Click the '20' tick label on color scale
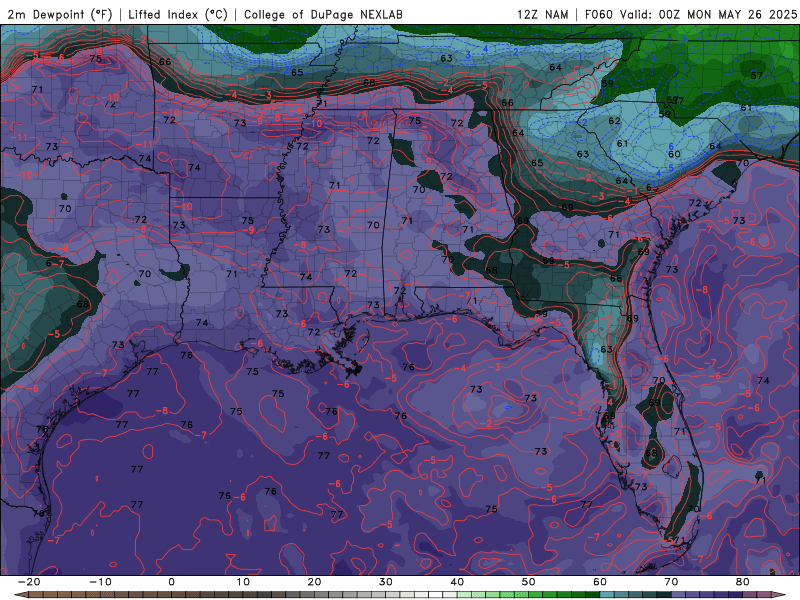 click(x=314, y=582)
